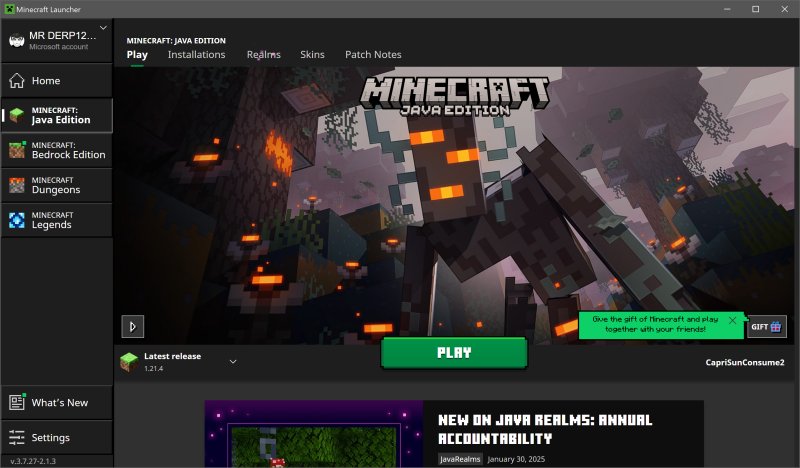Click the grass block installation icon
Viewport: 800px width, 468px height.
(x=129, y=362)
